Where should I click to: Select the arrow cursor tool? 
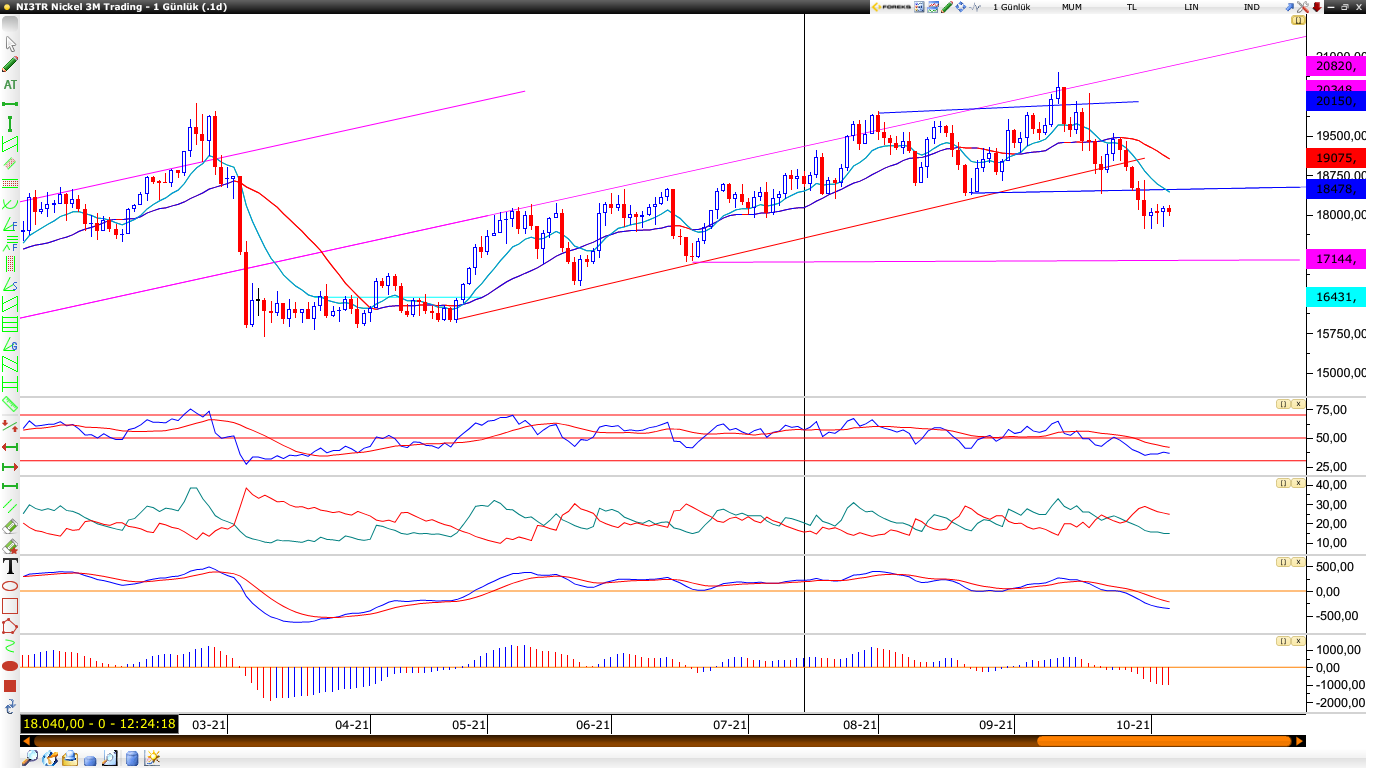pos(11,44)
